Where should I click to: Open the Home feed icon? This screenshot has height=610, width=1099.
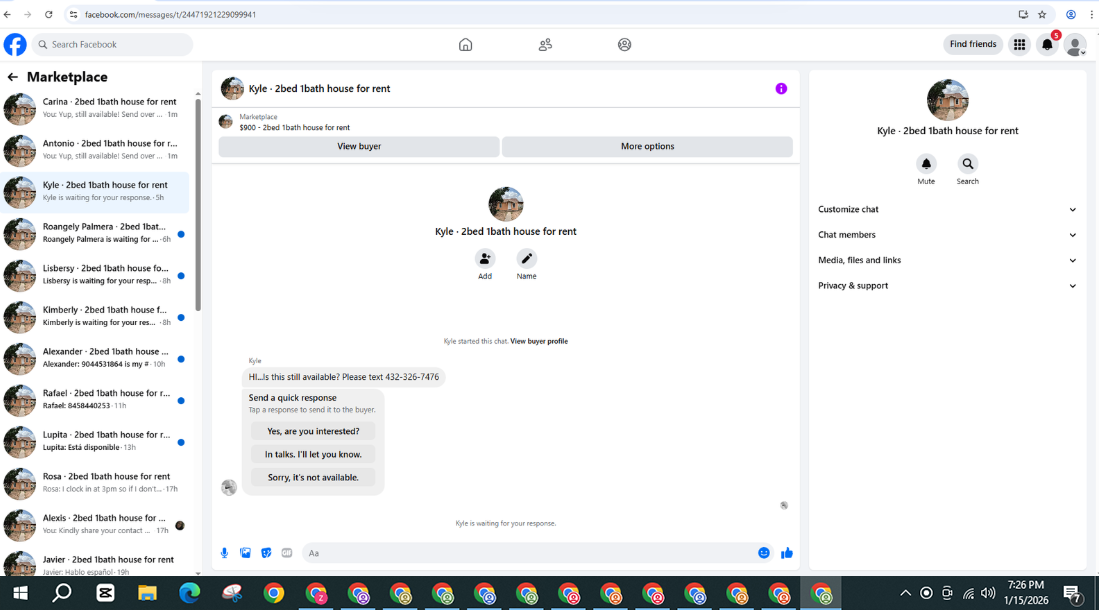[x=465, y=44]
